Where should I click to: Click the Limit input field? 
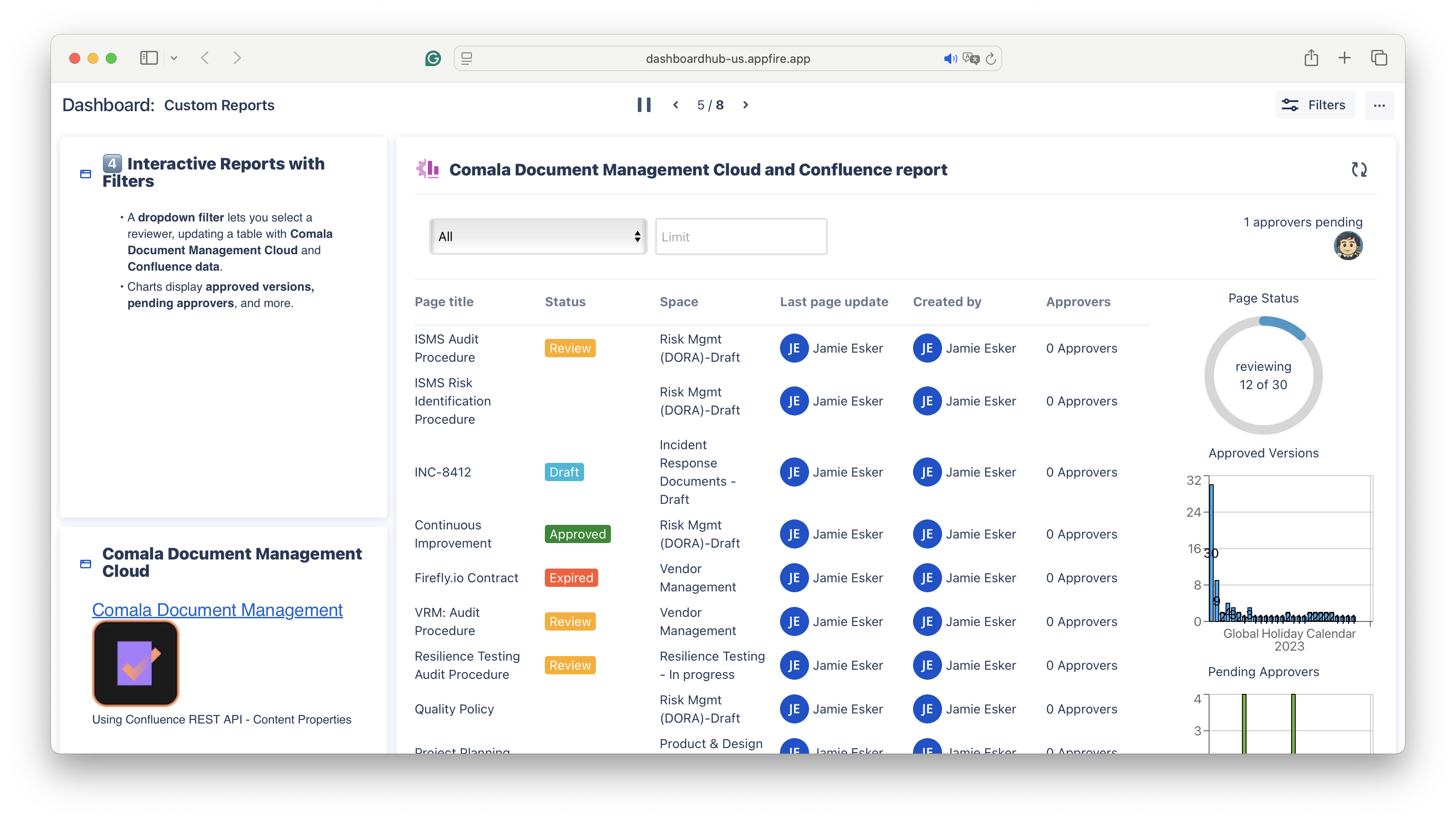[740, 236]
